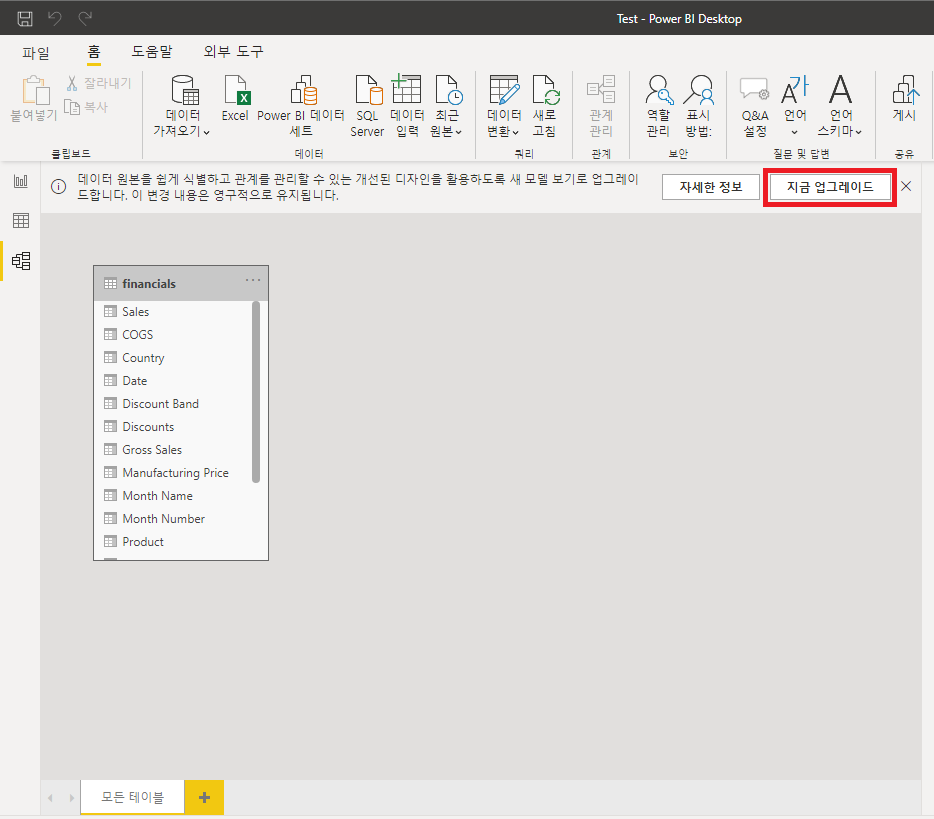This screenshot has width=934, height=819.
Task: Click the 복사 (Copy) icon
Action: point(72,107)
